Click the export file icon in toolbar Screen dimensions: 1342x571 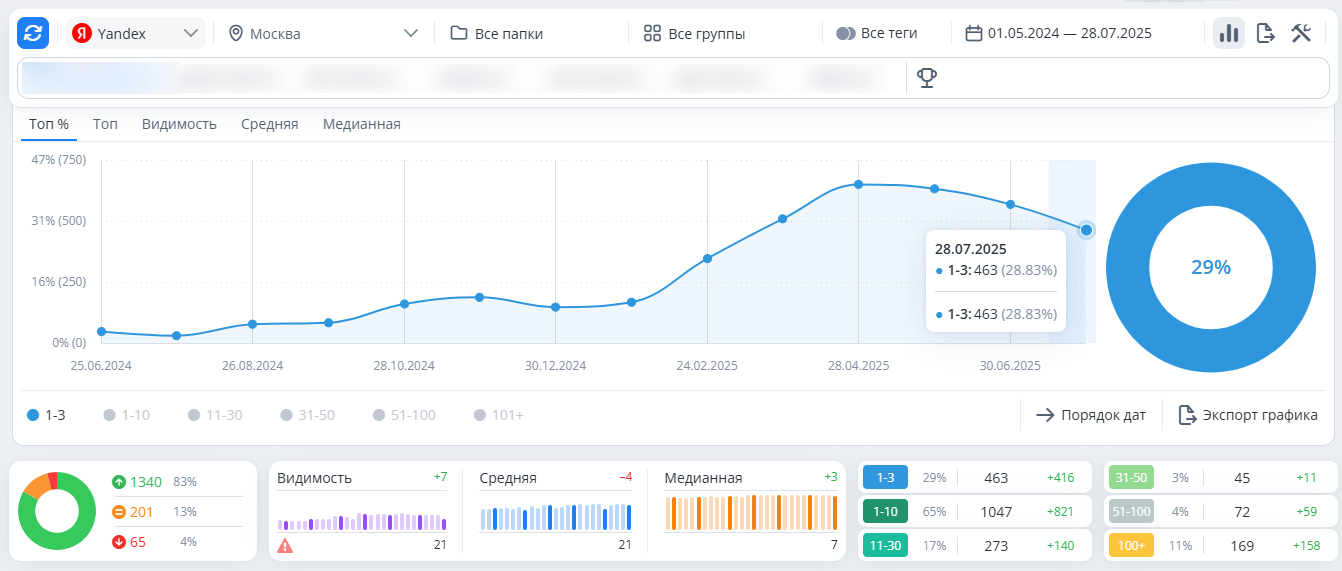click(x=1265, y=33)
